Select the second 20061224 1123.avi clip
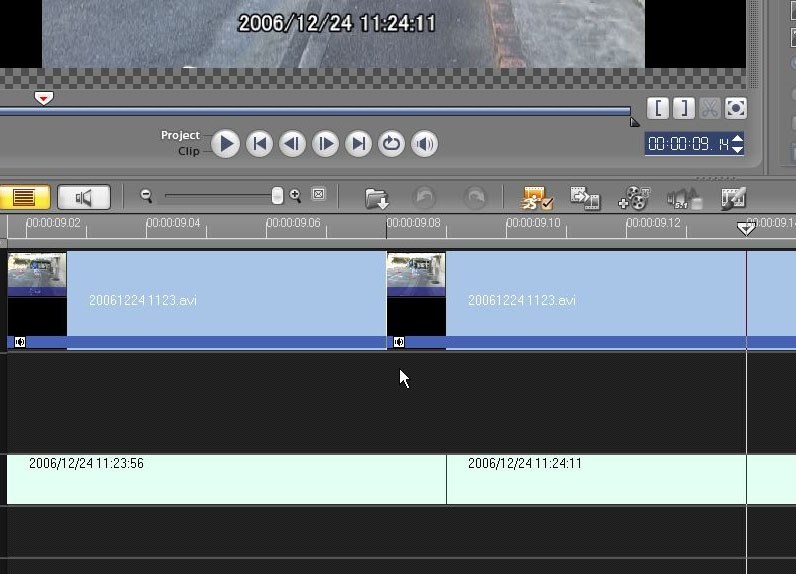The height and width of the screenshot is (574, 796). click(x=567, y=300)
